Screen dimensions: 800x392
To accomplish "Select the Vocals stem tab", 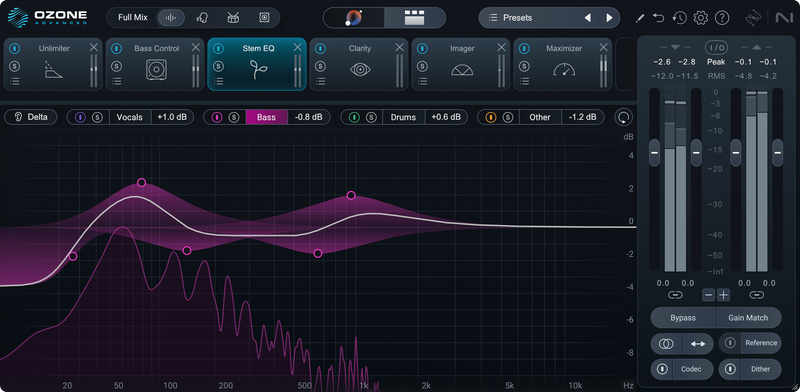I will [130, 117].
